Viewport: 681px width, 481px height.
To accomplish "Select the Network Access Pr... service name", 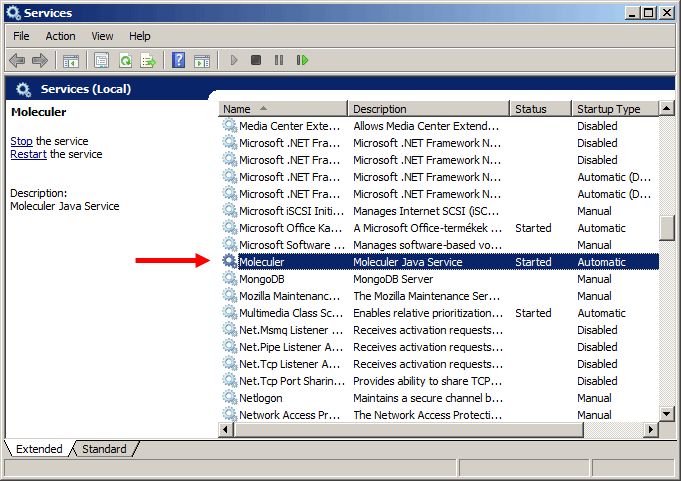I will 290,415.
